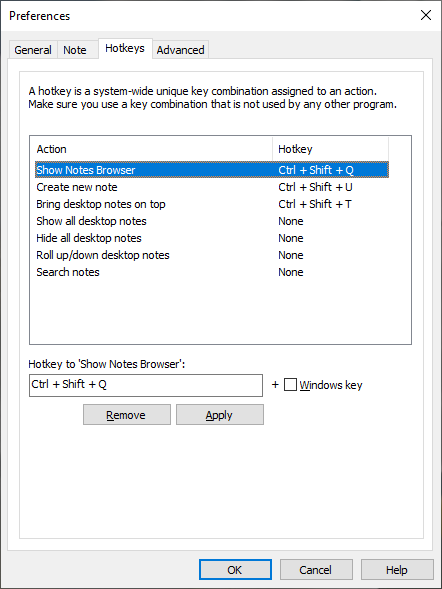Choose the Show all desktop notes action
Screen dimensions: 442x589
tap(212, 221)
